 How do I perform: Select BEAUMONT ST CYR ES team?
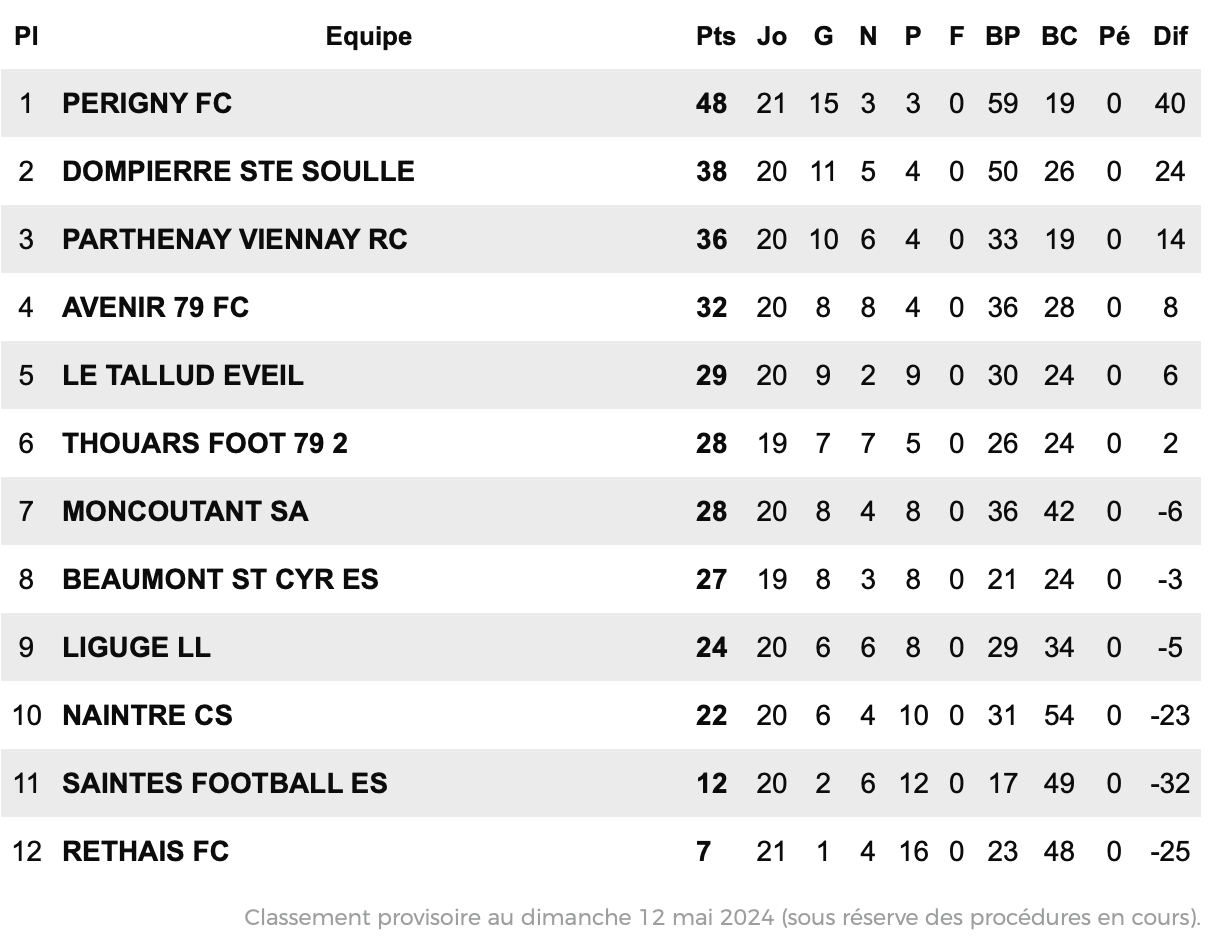click(x=220, y=579)
